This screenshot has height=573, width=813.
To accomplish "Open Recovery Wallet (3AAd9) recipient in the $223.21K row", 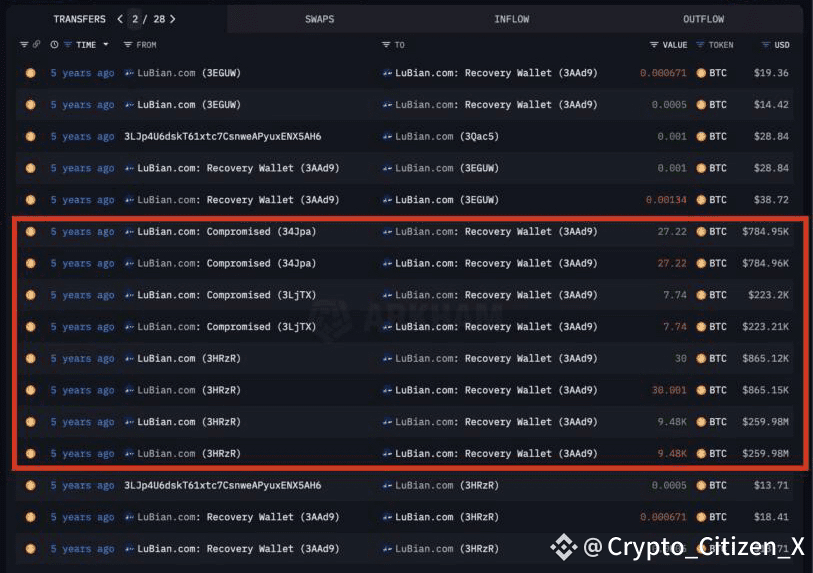I will click(496, 327).
